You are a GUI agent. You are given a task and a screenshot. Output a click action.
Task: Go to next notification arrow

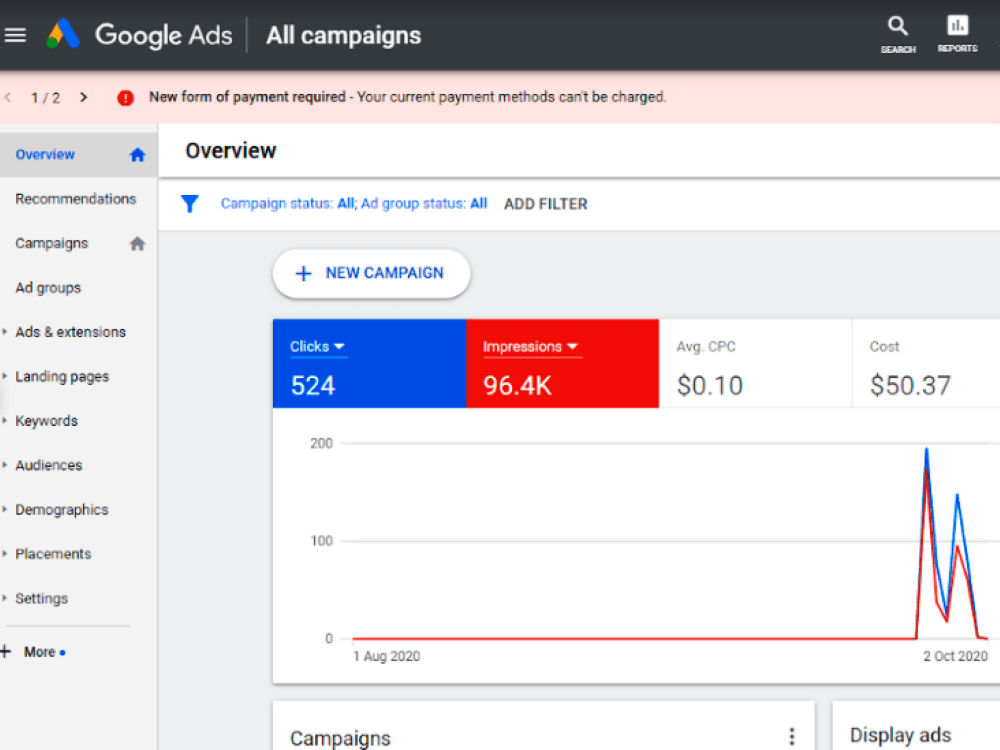coord(84,97)
